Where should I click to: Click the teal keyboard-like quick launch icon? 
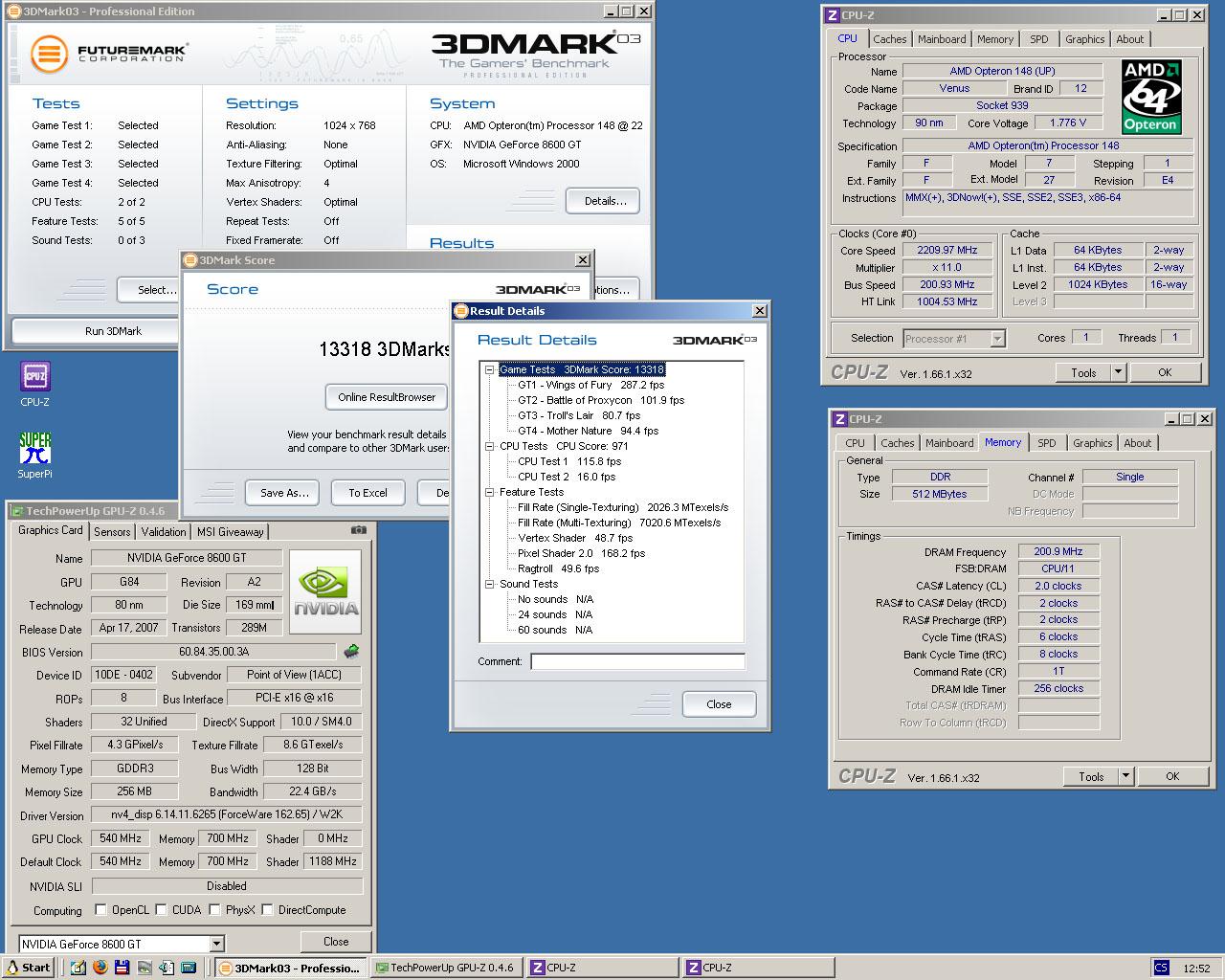188,968
